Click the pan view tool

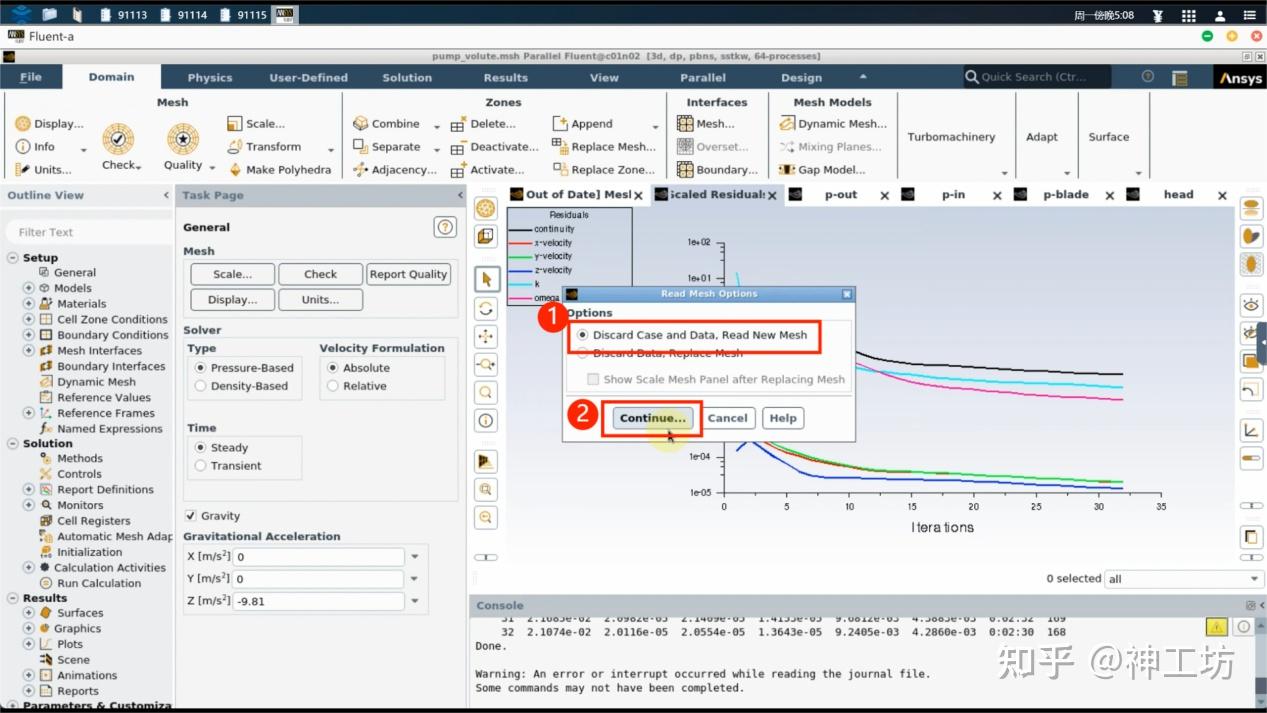486,336
